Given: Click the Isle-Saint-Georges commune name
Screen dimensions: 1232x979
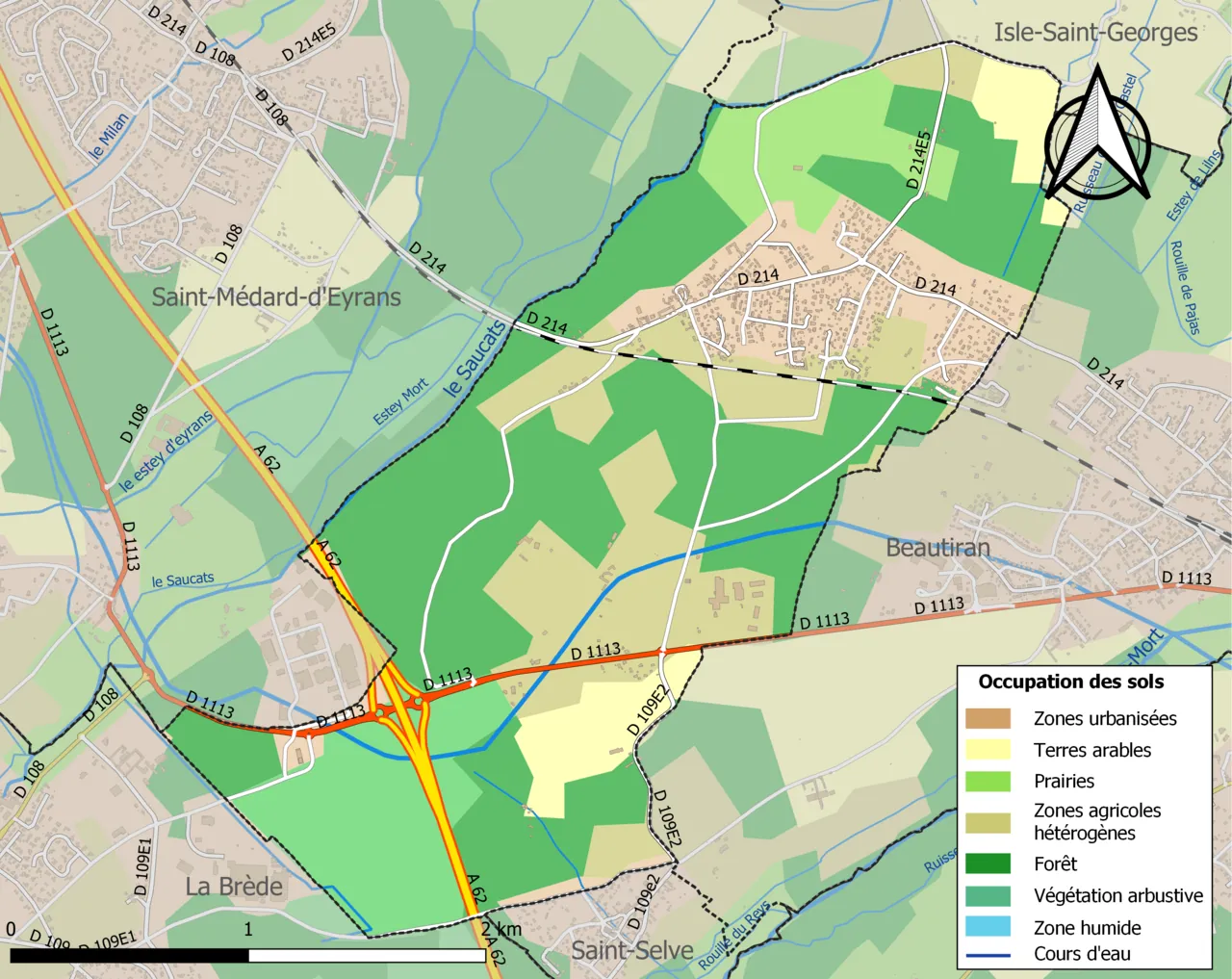Looking at the screenshot, I should (x=1095, y=32).
